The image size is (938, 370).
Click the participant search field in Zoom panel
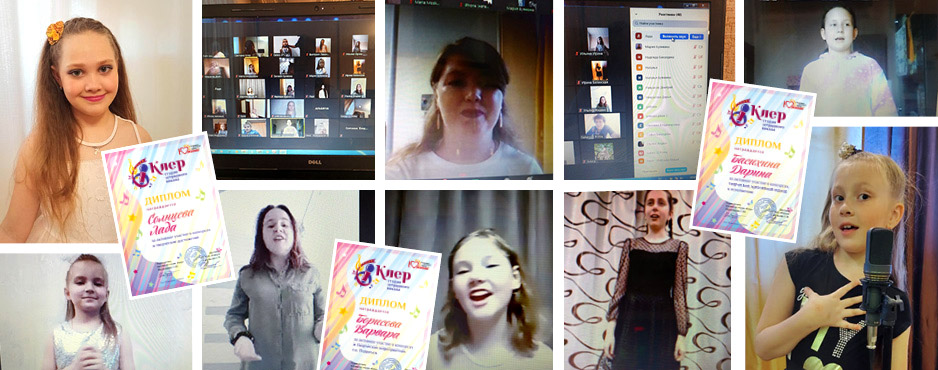click(670, 23)
